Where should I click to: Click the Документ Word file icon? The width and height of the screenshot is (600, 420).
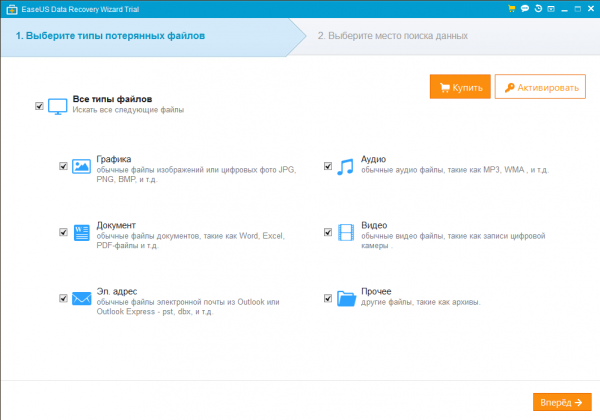82,233
